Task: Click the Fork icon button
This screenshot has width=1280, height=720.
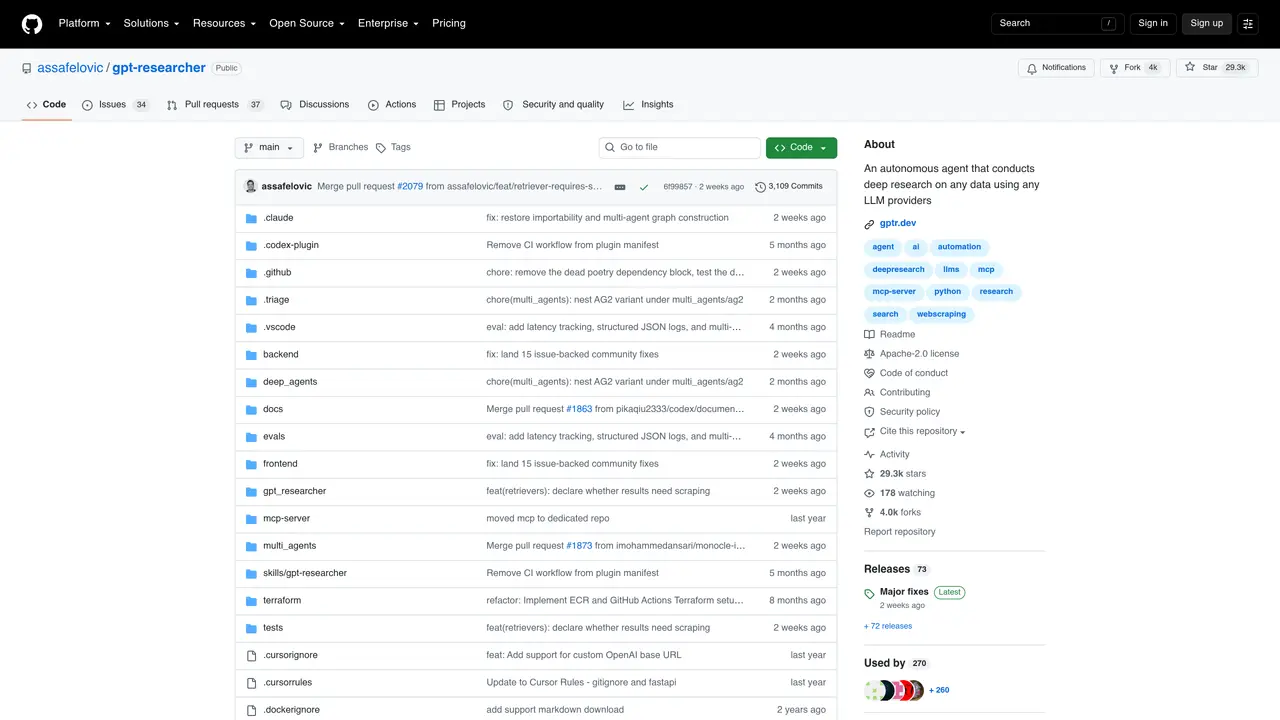Action: coord(1135,68)
